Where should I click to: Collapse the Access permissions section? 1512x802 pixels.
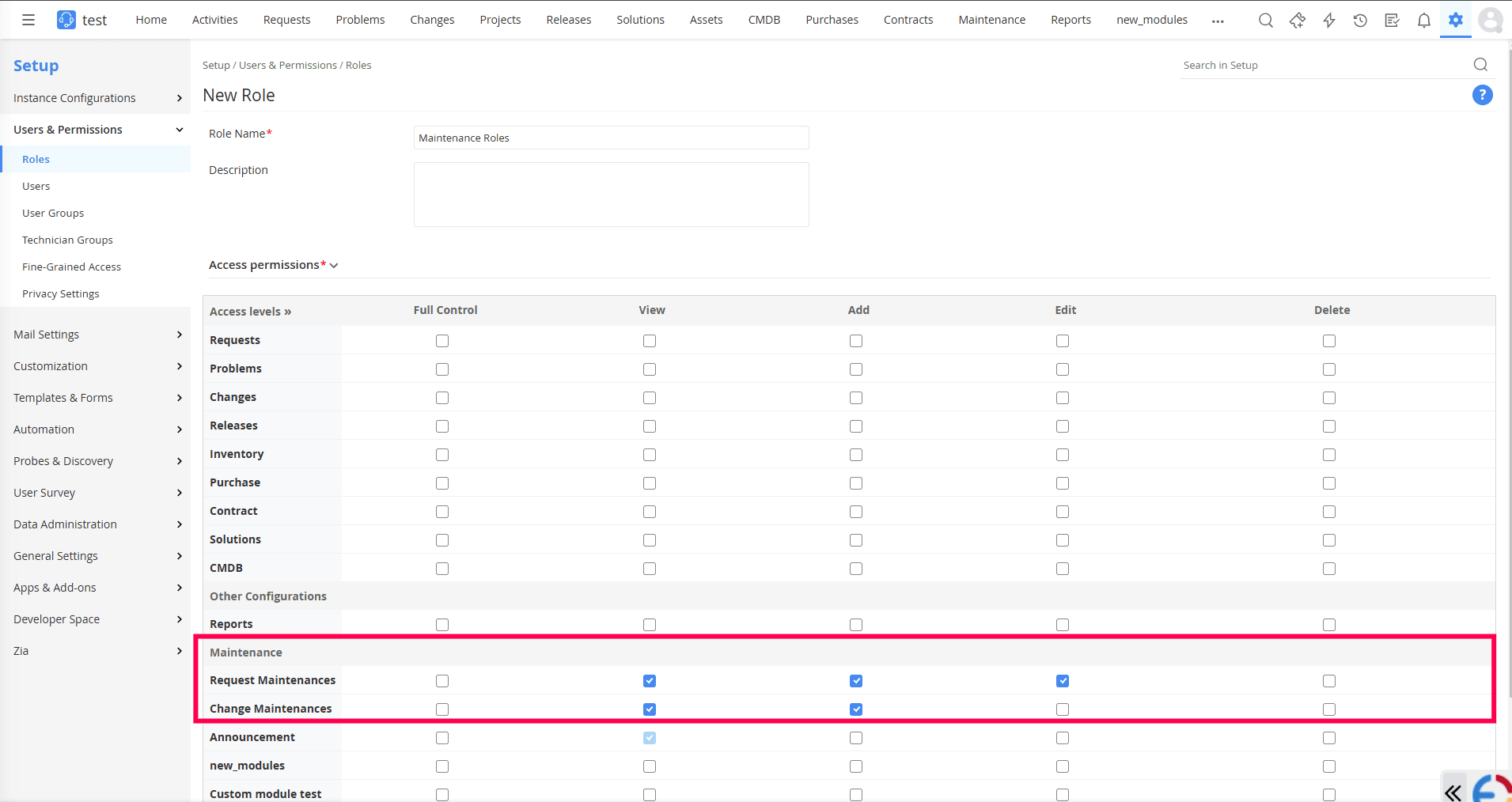tap(334, 266)
